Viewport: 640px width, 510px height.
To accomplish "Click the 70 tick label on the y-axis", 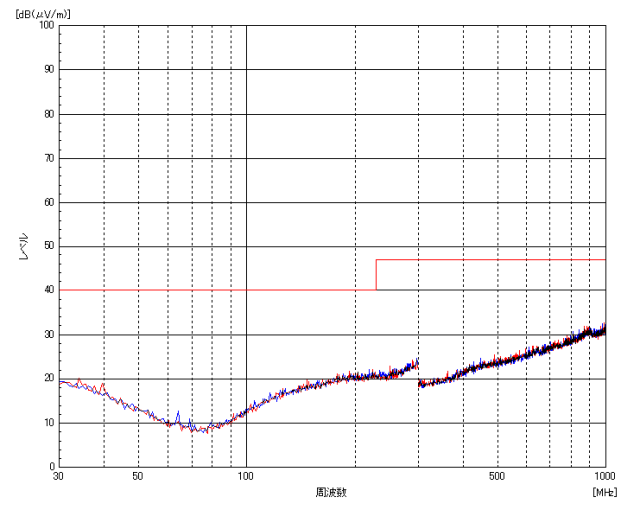I will (47, 158).
